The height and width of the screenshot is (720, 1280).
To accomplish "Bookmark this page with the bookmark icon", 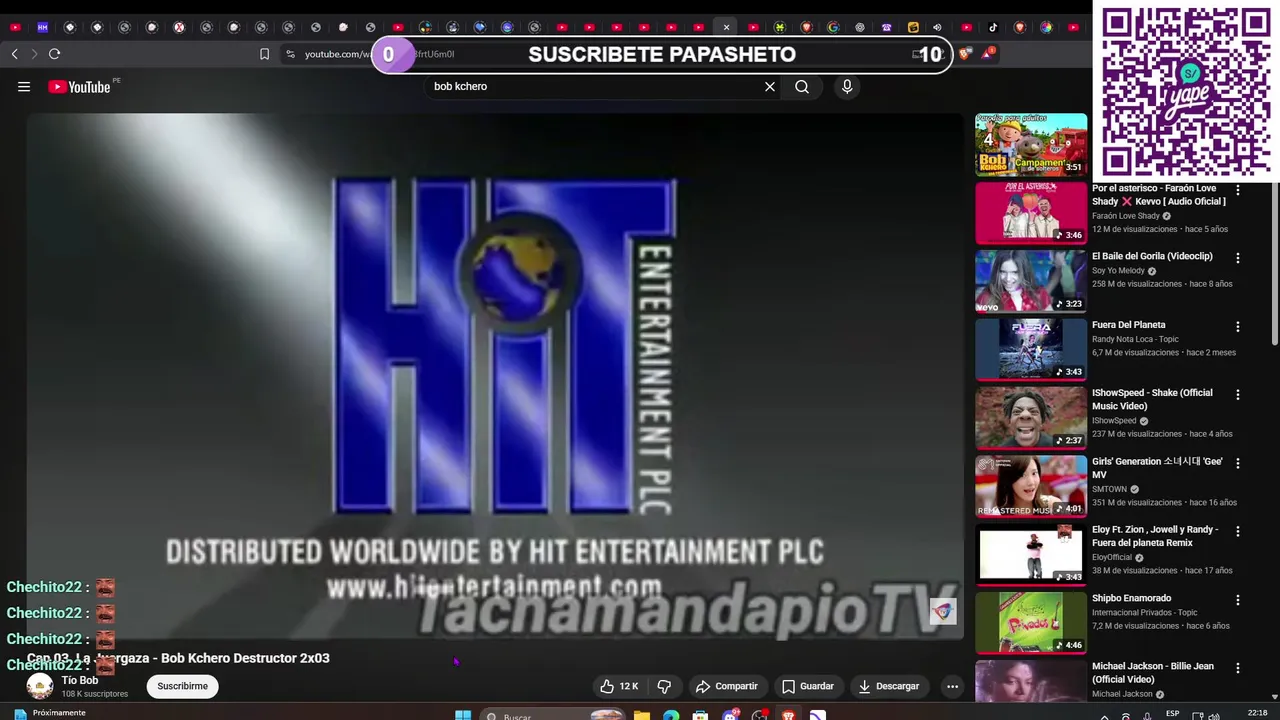I will pyautogui.click(x=264, y=54).
